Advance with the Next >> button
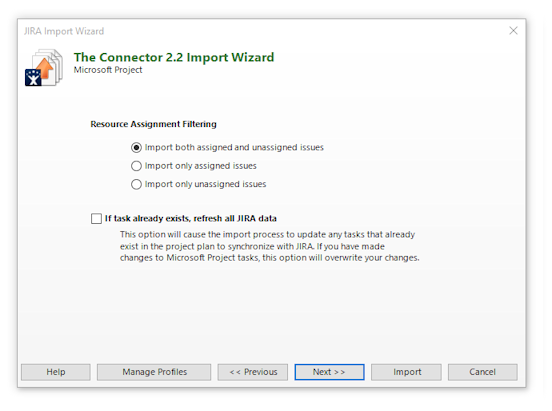This screenshot has width=552, height=411. 329,372
